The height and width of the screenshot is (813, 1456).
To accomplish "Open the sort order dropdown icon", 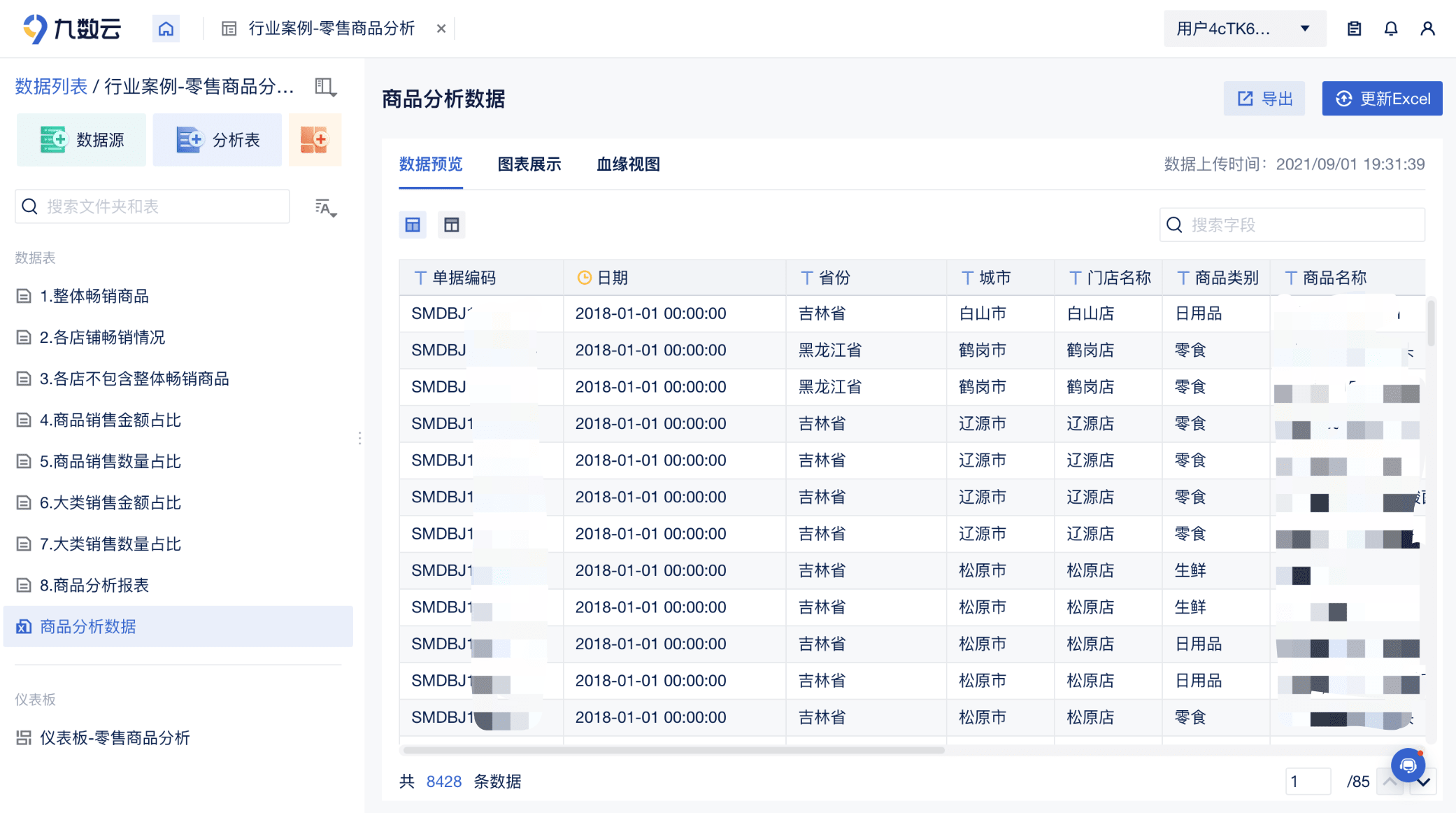I will click(x=326, y=208).
